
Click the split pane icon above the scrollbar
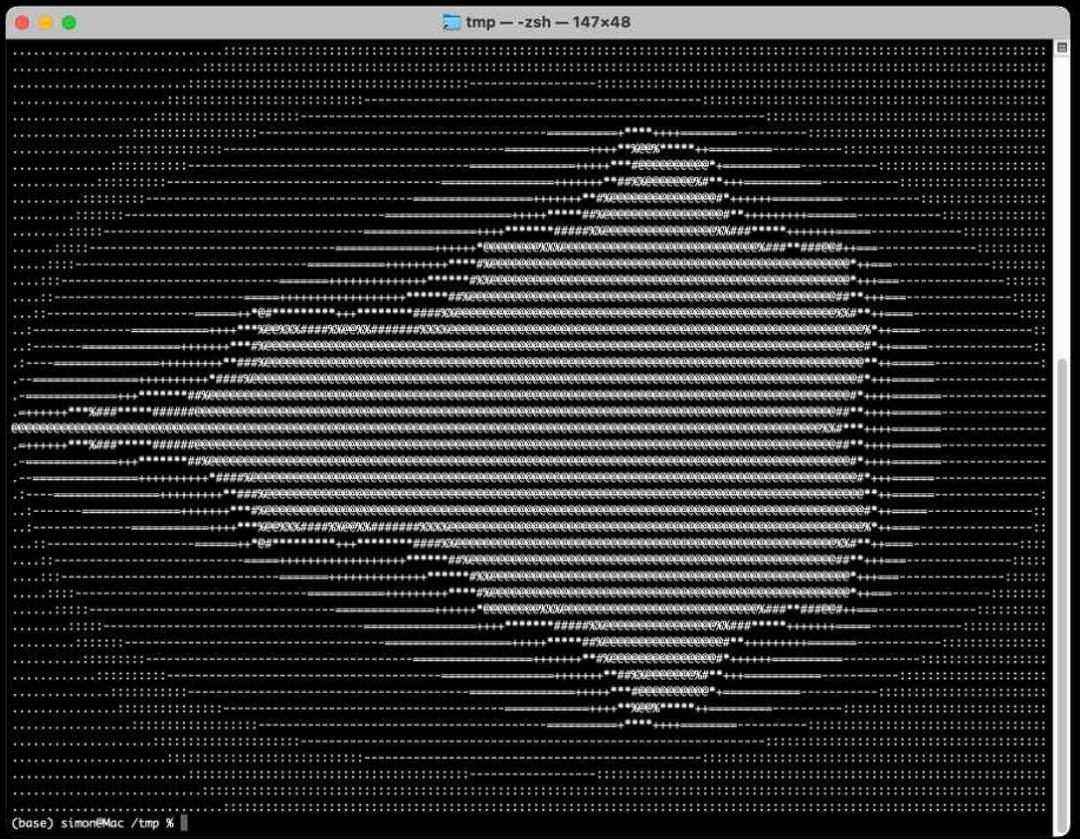point(1062,47)
